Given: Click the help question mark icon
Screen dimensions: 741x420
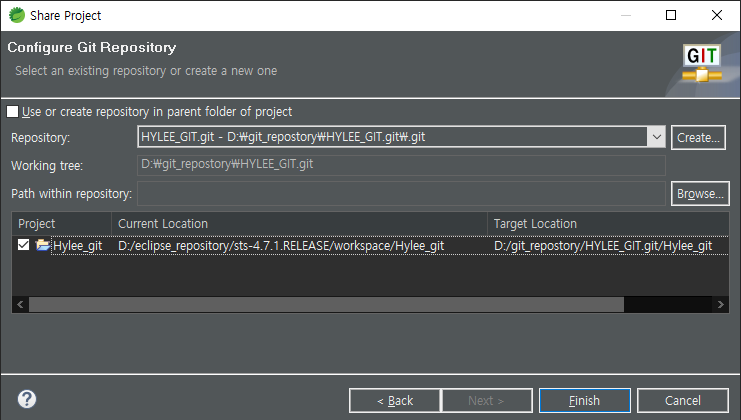Looking at the screenshot, I should [27, 399].
